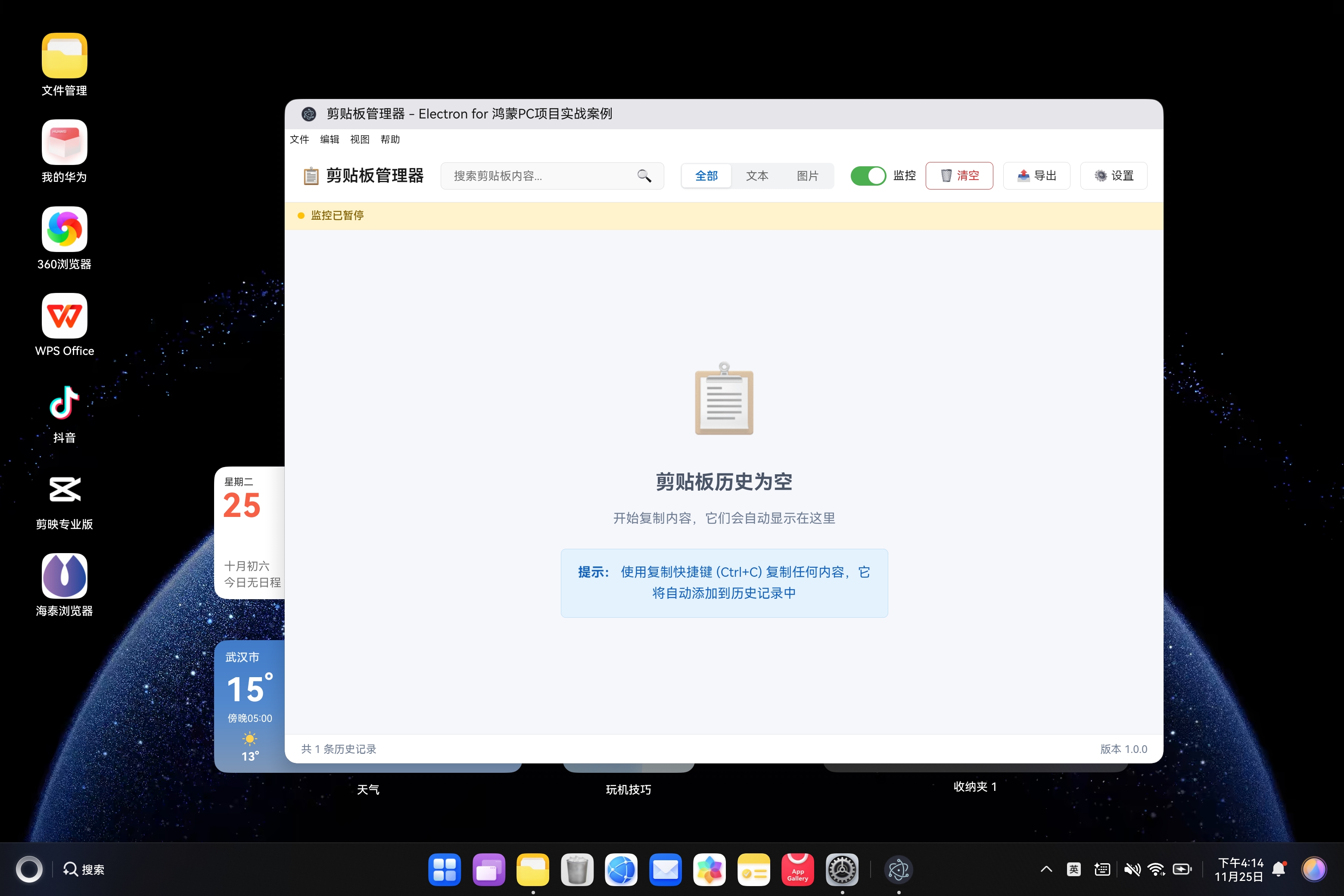Toggle the 监控 clipboard monitoring switch

coord(868,176)
